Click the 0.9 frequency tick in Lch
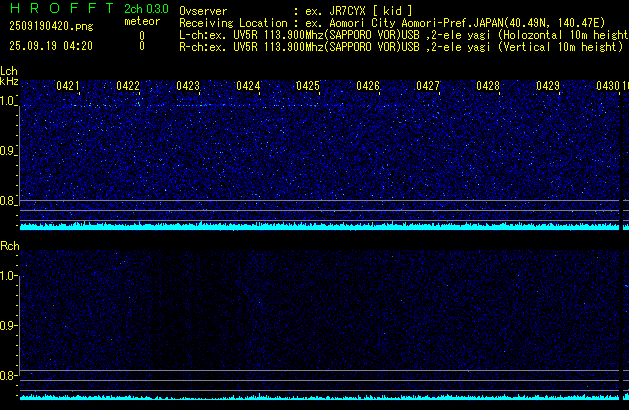629x410 pixels. point(9,151)
